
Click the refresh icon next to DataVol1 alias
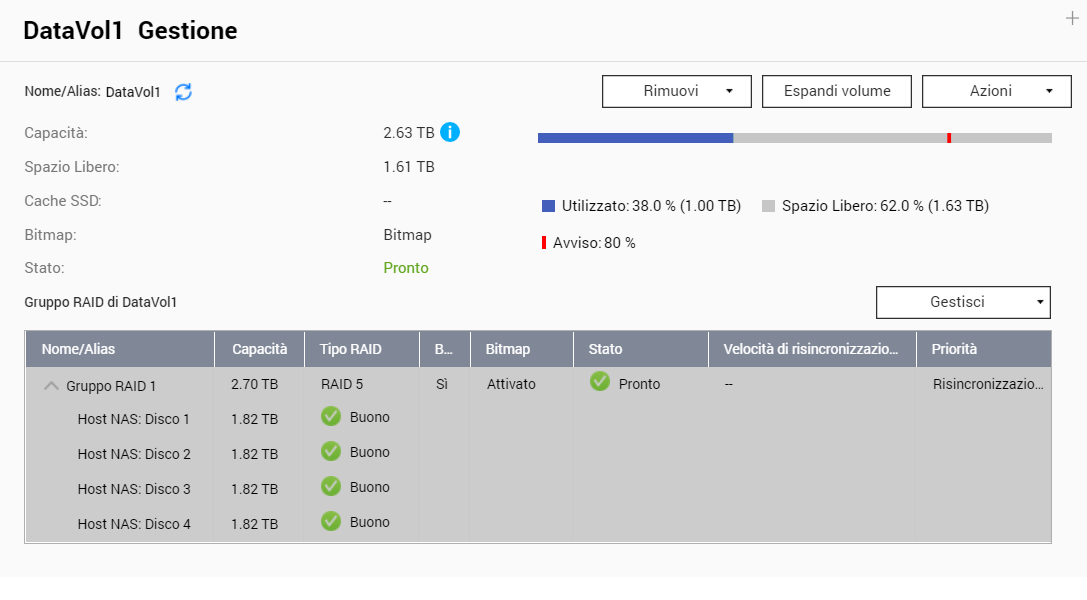pos(183,92)
